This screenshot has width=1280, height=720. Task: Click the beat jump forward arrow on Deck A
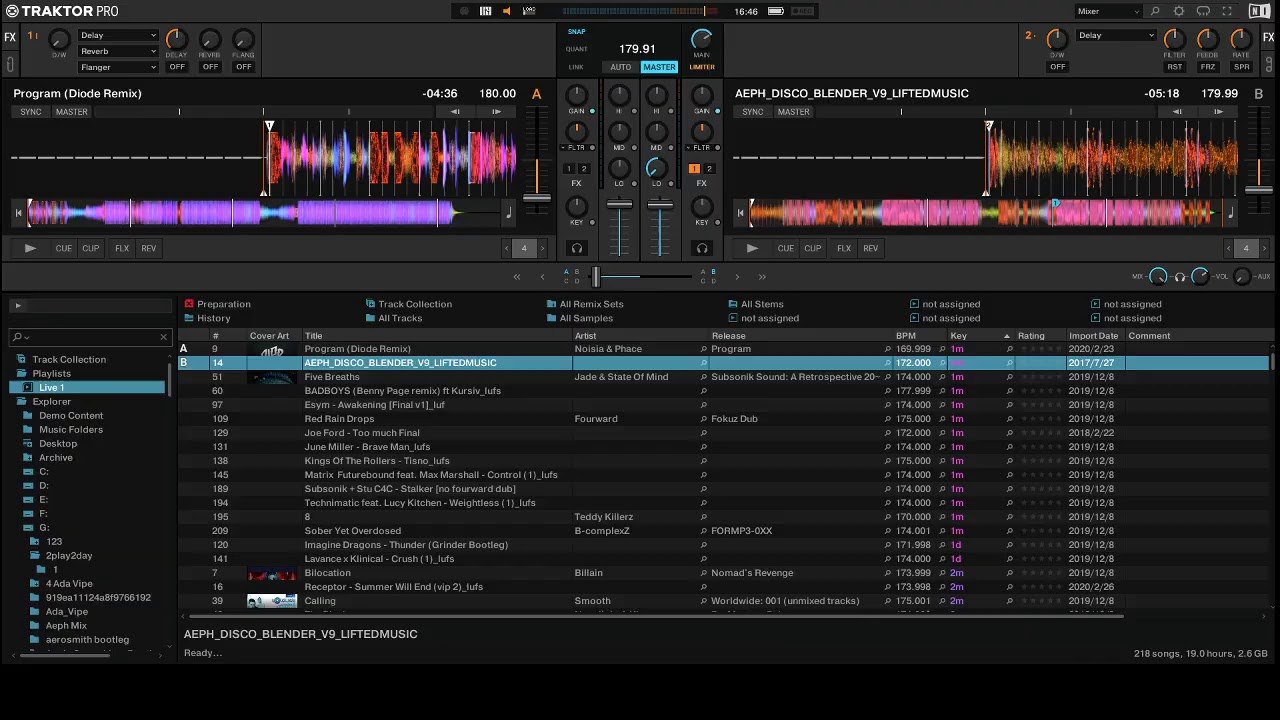(x=496, y=112)
